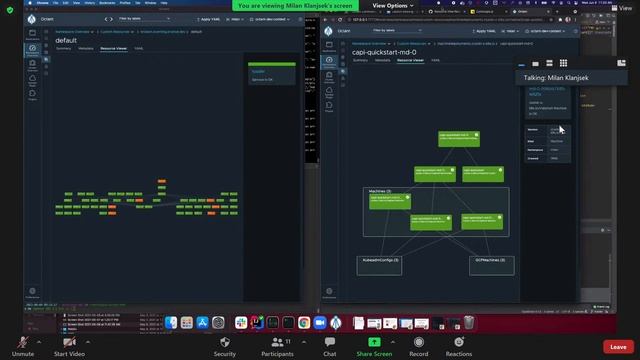640x360 pixels.
Task: Switch to Metadata tab in the default window
Action: (86, 49)
